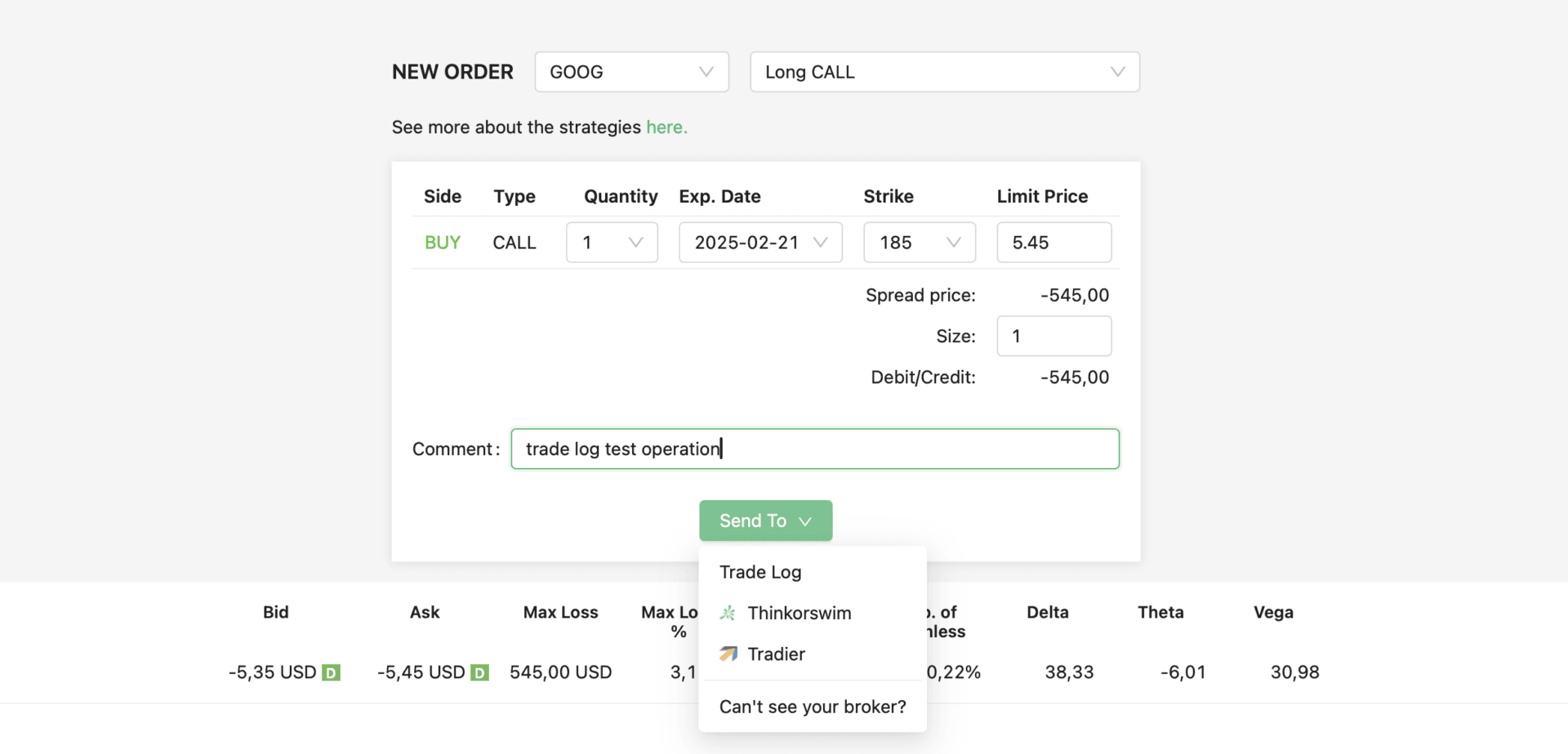Screen dimensions: 1568x754
Task: Click the Size input field
Action: pos(1053,336)
